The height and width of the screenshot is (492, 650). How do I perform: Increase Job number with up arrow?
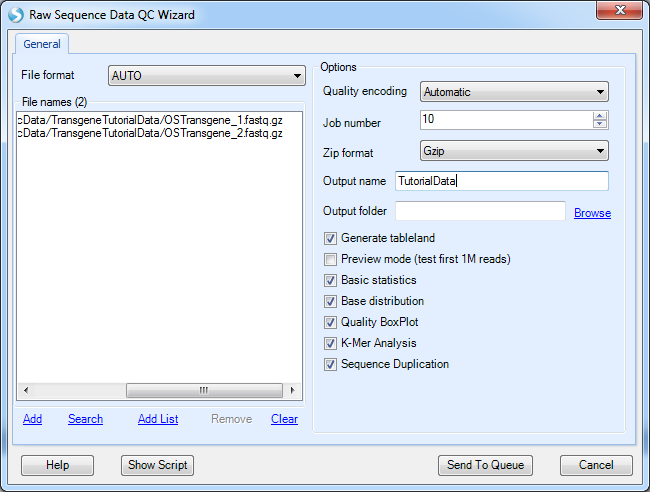pos(599,116)
